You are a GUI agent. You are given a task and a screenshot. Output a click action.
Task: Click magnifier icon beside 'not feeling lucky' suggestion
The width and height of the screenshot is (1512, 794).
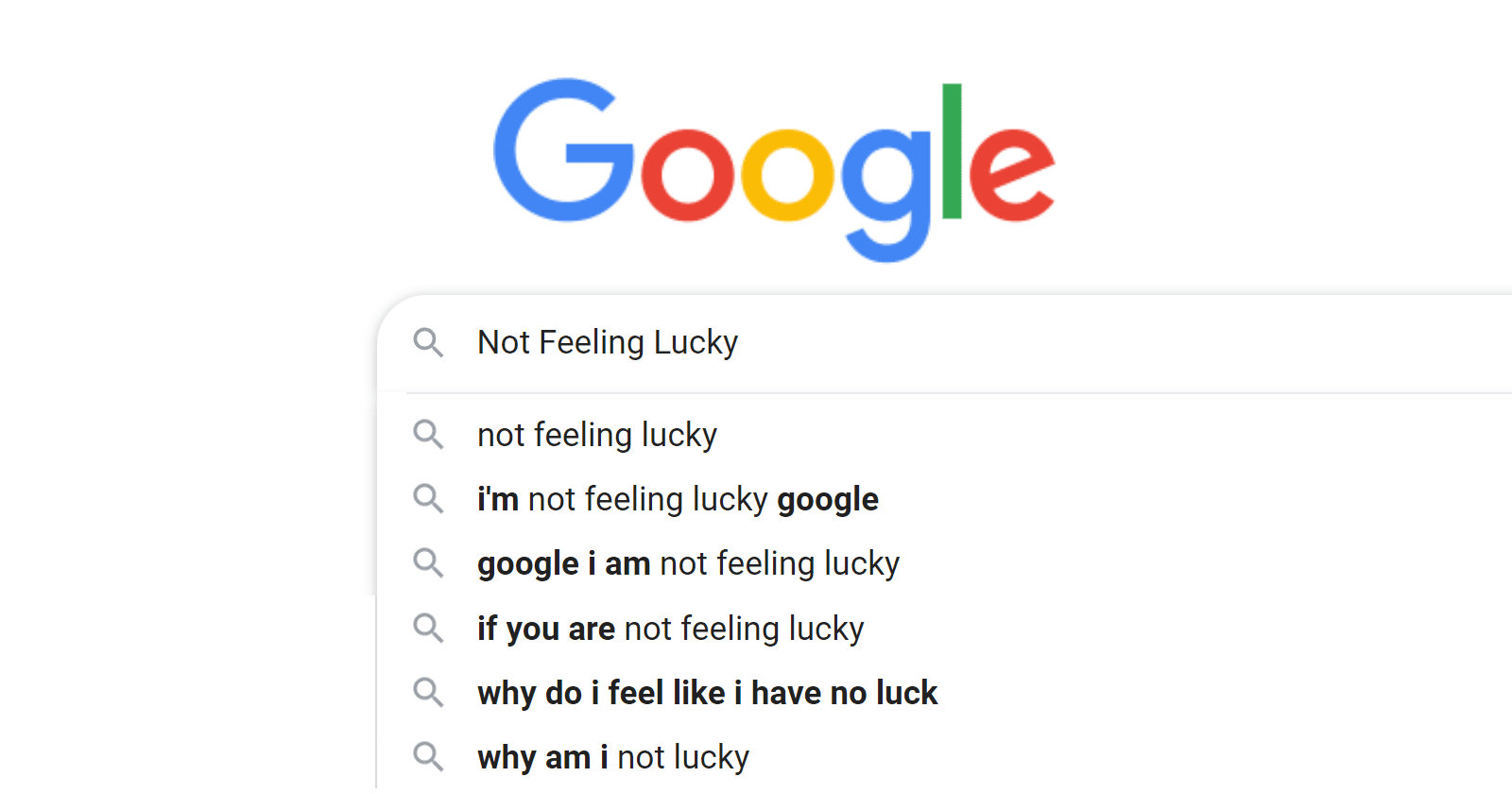click(x=428, y=435)
